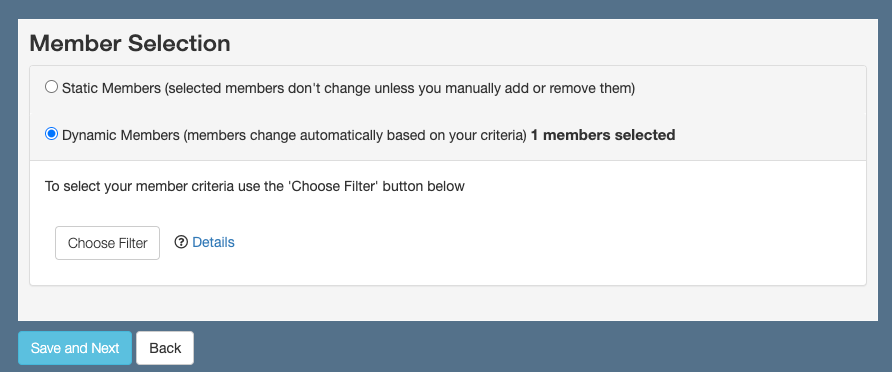Click the word 'Details' beside the help icon
Image resolution: width=892 pixels, height=372 pixels.
[213, 242]
